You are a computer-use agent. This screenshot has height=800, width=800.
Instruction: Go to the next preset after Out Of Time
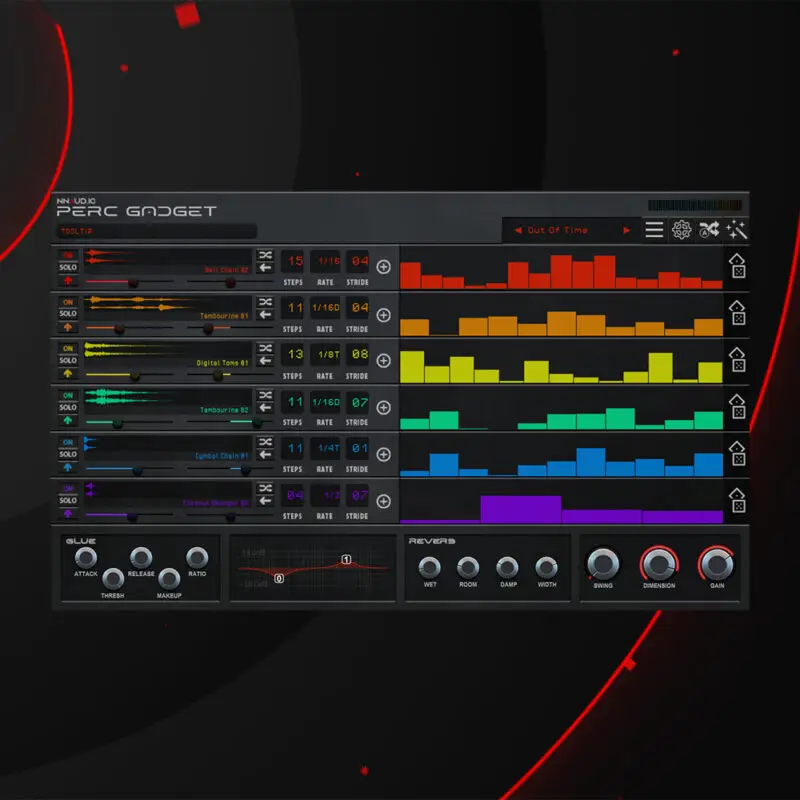627,230
